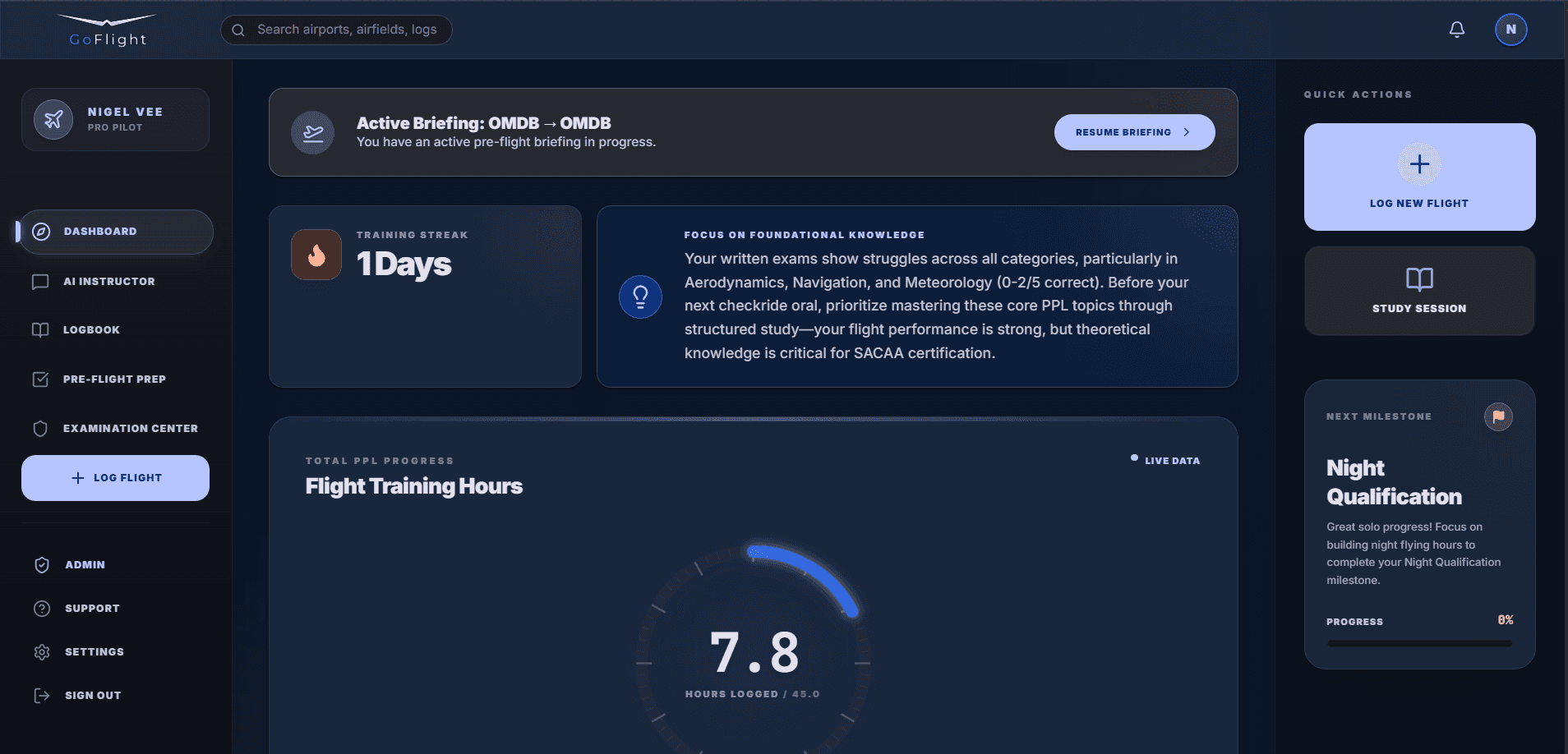
Task: Click Resume Briefing button
Action: coord(1134,132)
